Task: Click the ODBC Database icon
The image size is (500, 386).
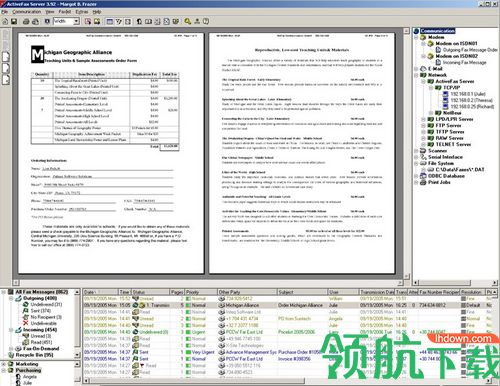Action: click(423, 176)
